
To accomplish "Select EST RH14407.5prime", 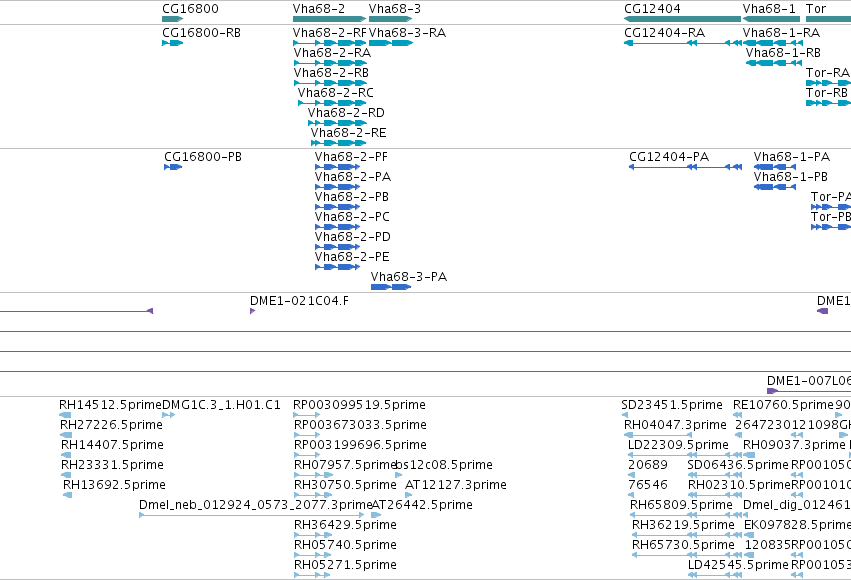I will click(x=112, y=445).
